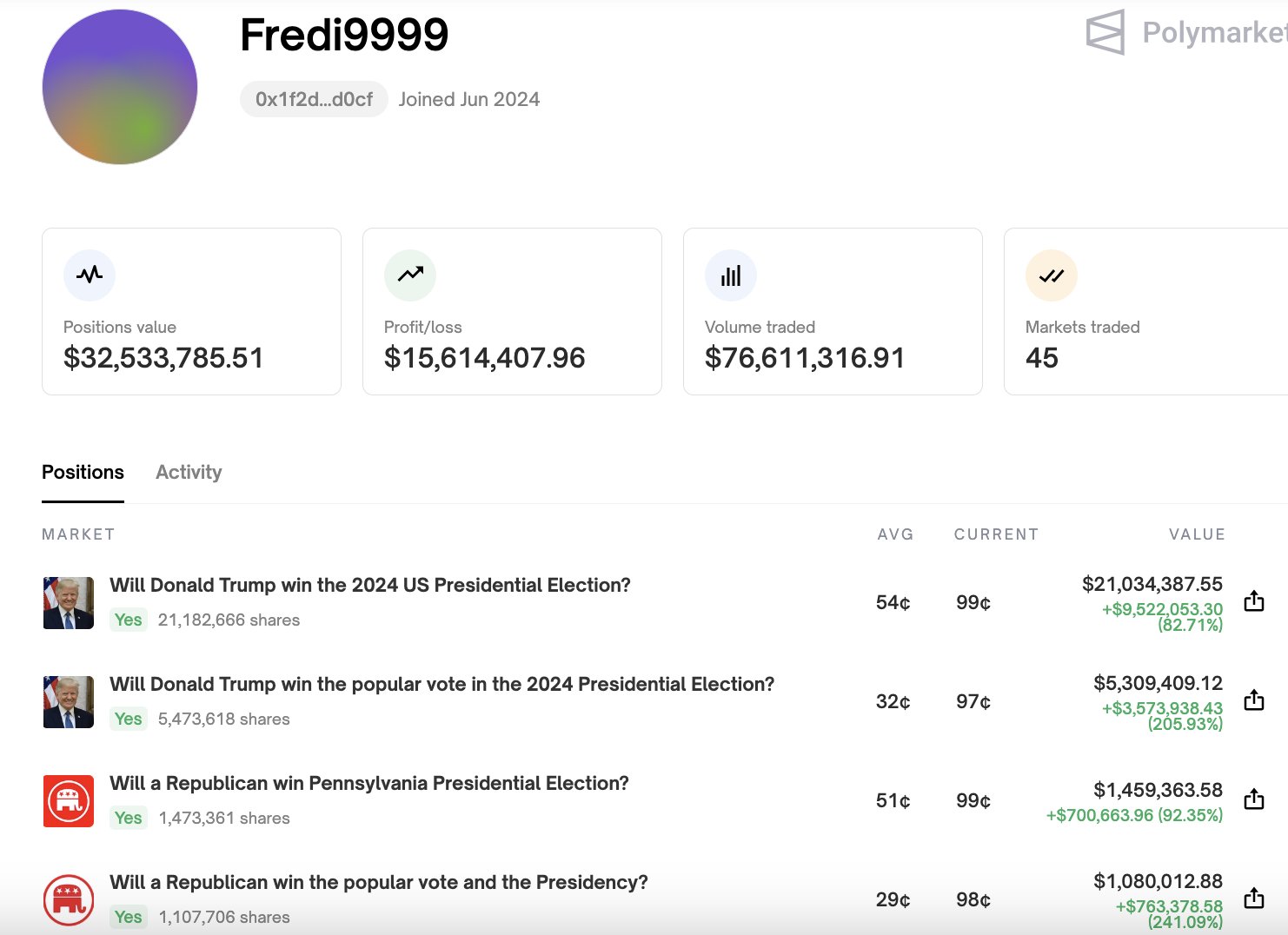Select the Positions tab
Image resolution: width=1288 pixels, height=935 pixels.
point(83,472)
